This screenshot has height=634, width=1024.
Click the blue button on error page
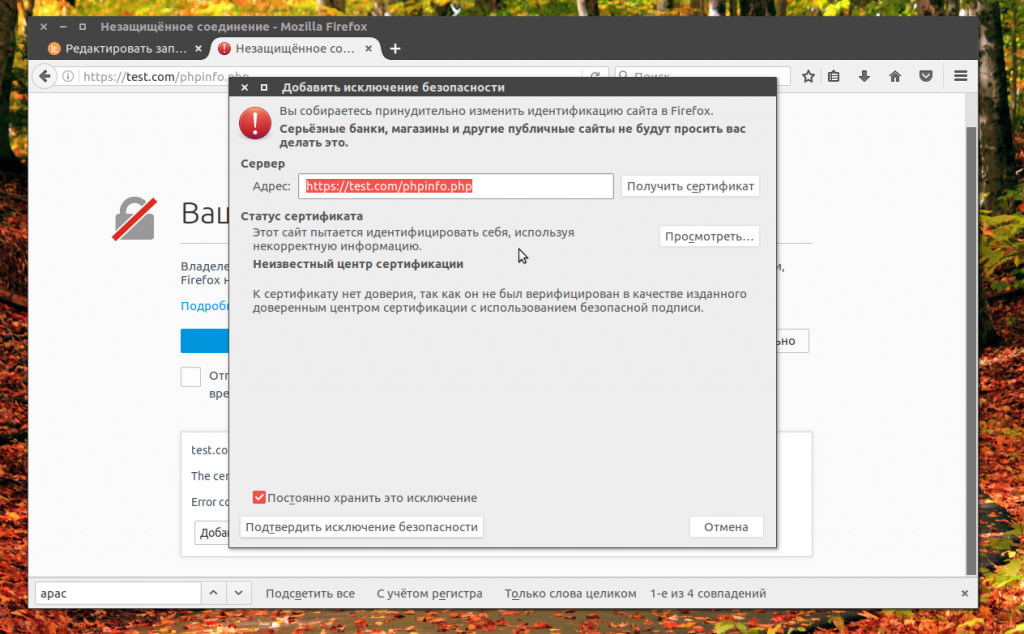pyautogui.click(x=204, y=341)
